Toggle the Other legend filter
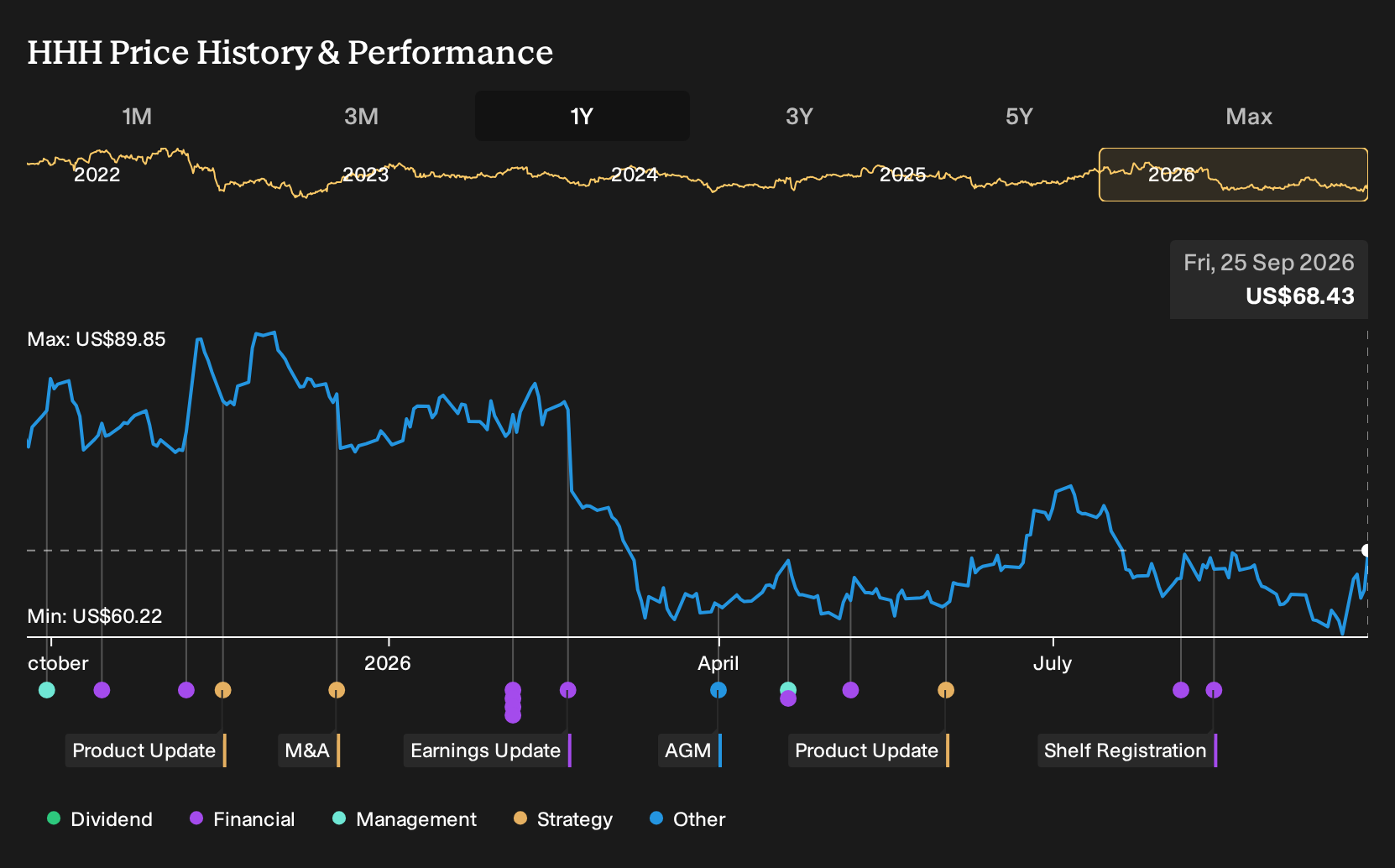1395x868 pixels. pos(687,819)
